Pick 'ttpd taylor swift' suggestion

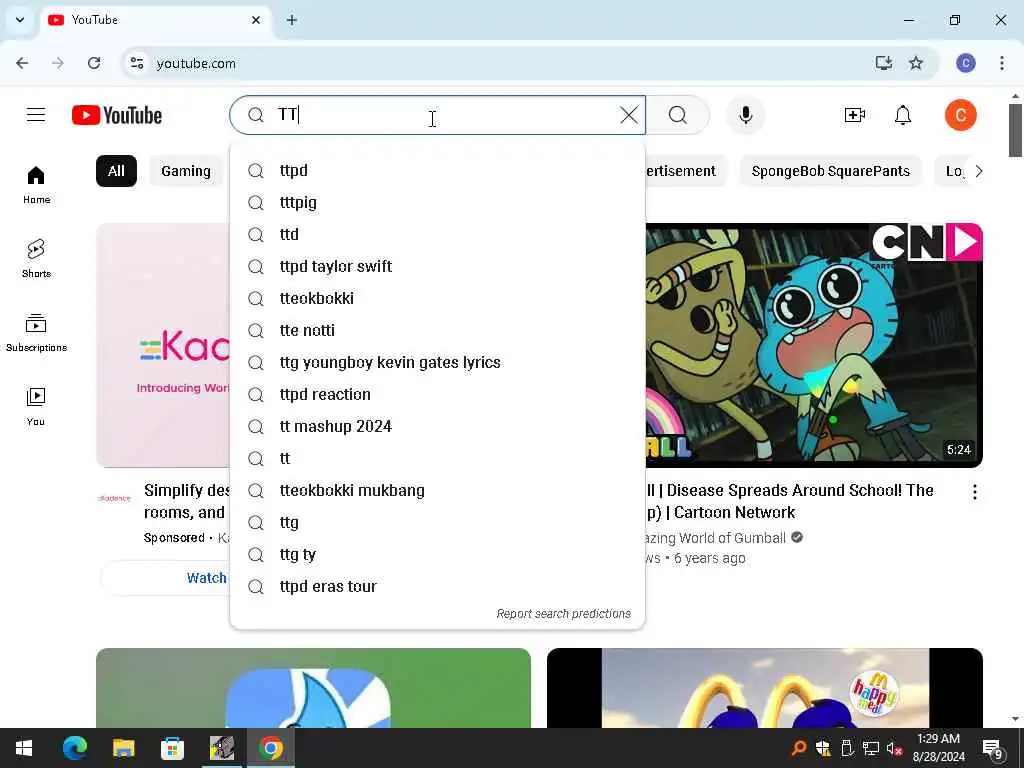(438, 266)
